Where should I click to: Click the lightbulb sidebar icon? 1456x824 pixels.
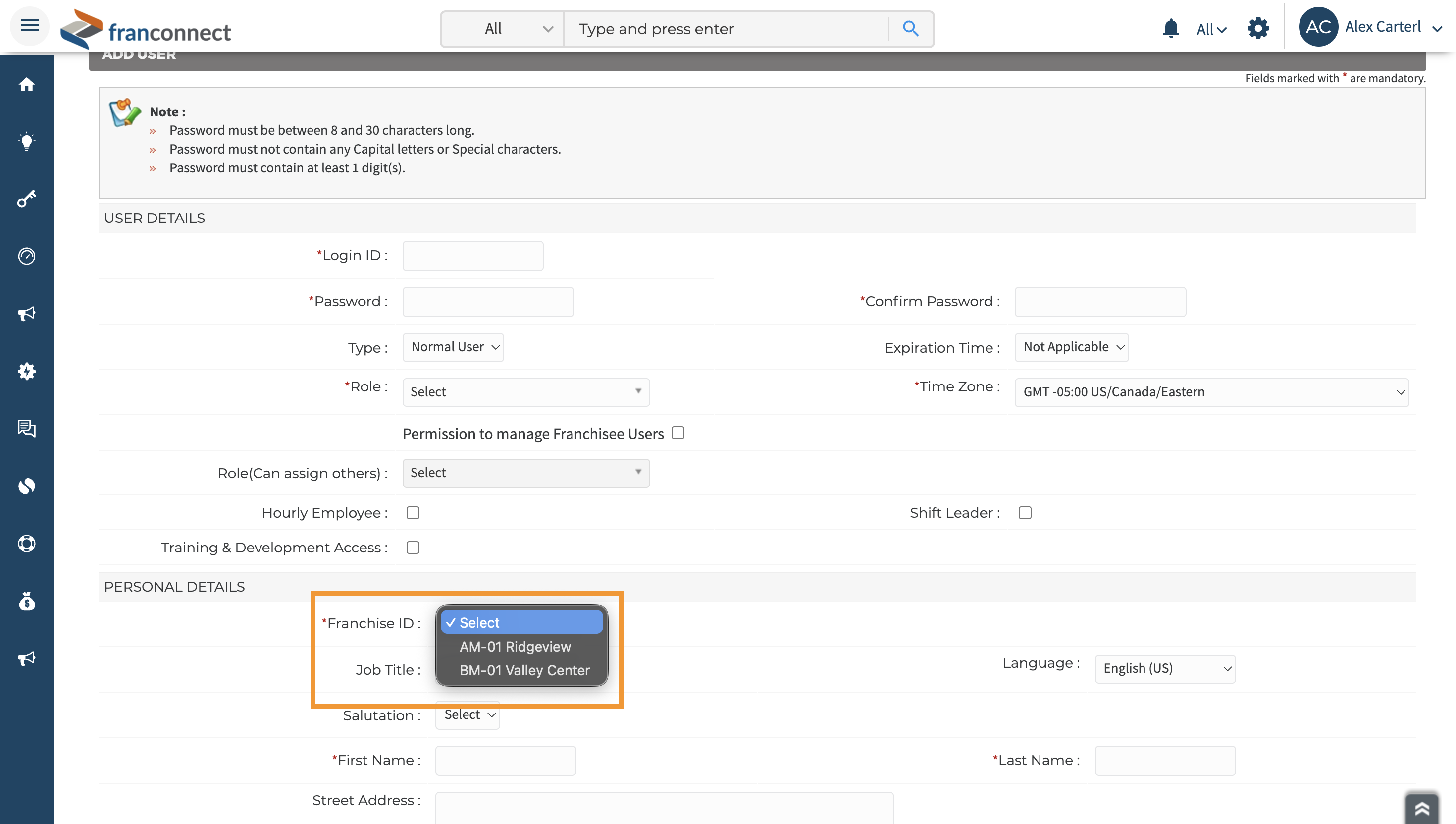click(27, 142)
